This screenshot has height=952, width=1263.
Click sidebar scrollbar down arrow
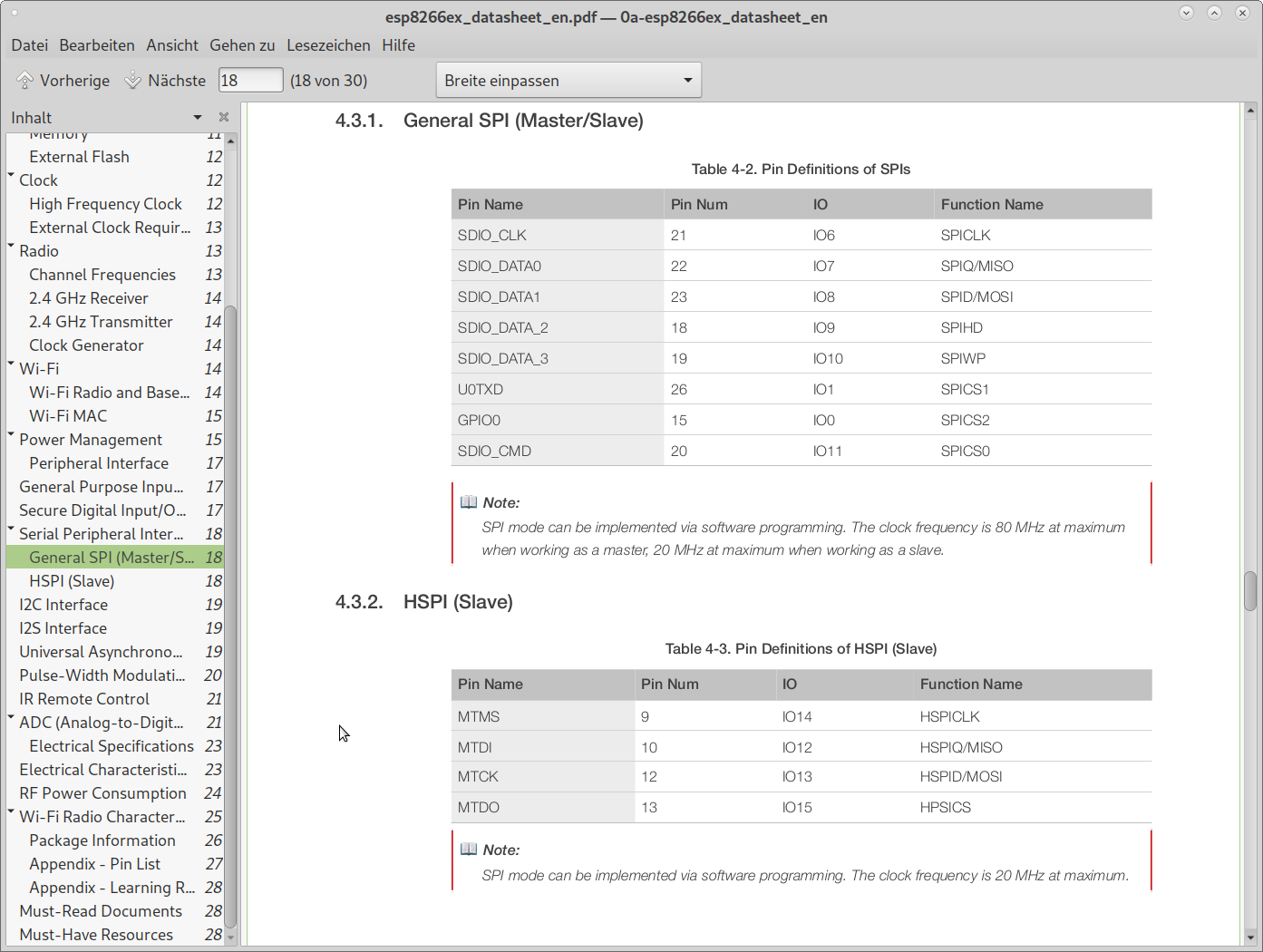pos(230,937)
